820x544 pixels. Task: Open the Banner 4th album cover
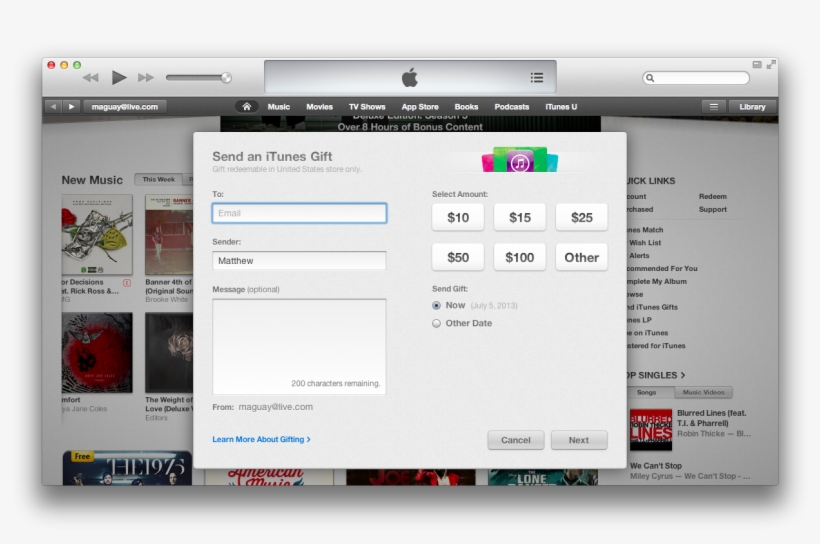168,235
